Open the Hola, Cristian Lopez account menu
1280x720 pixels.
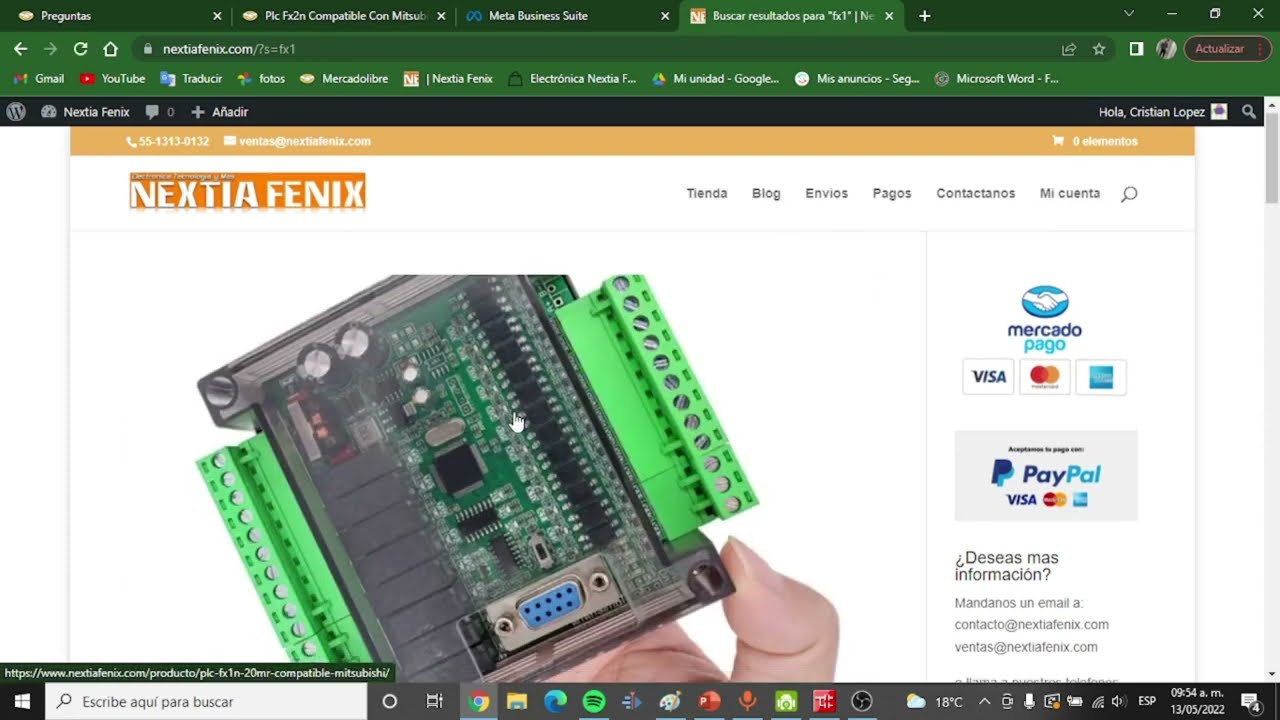[x=1163, y=112]
